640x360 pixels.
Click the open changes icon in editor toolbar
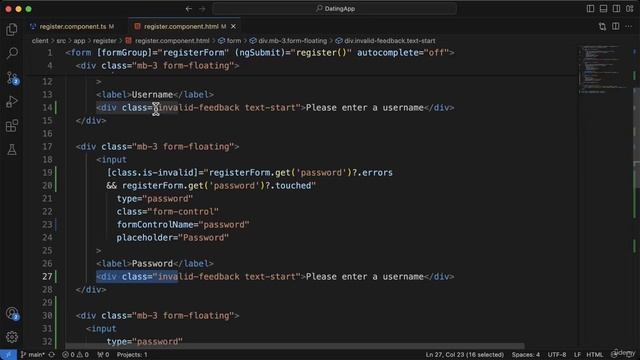602,27
